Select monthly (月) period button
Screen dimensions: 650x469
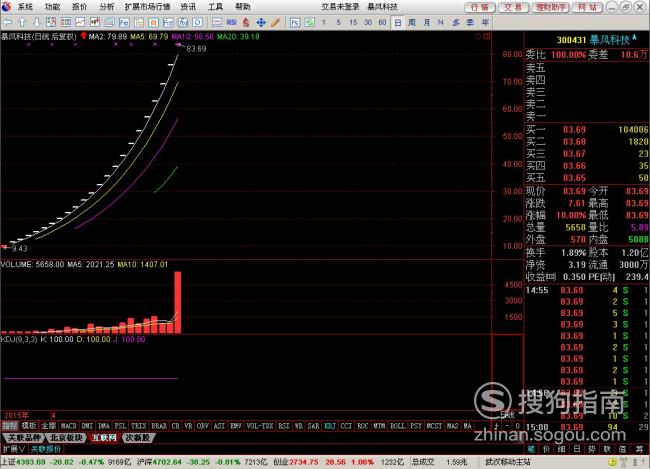point(427,22)
